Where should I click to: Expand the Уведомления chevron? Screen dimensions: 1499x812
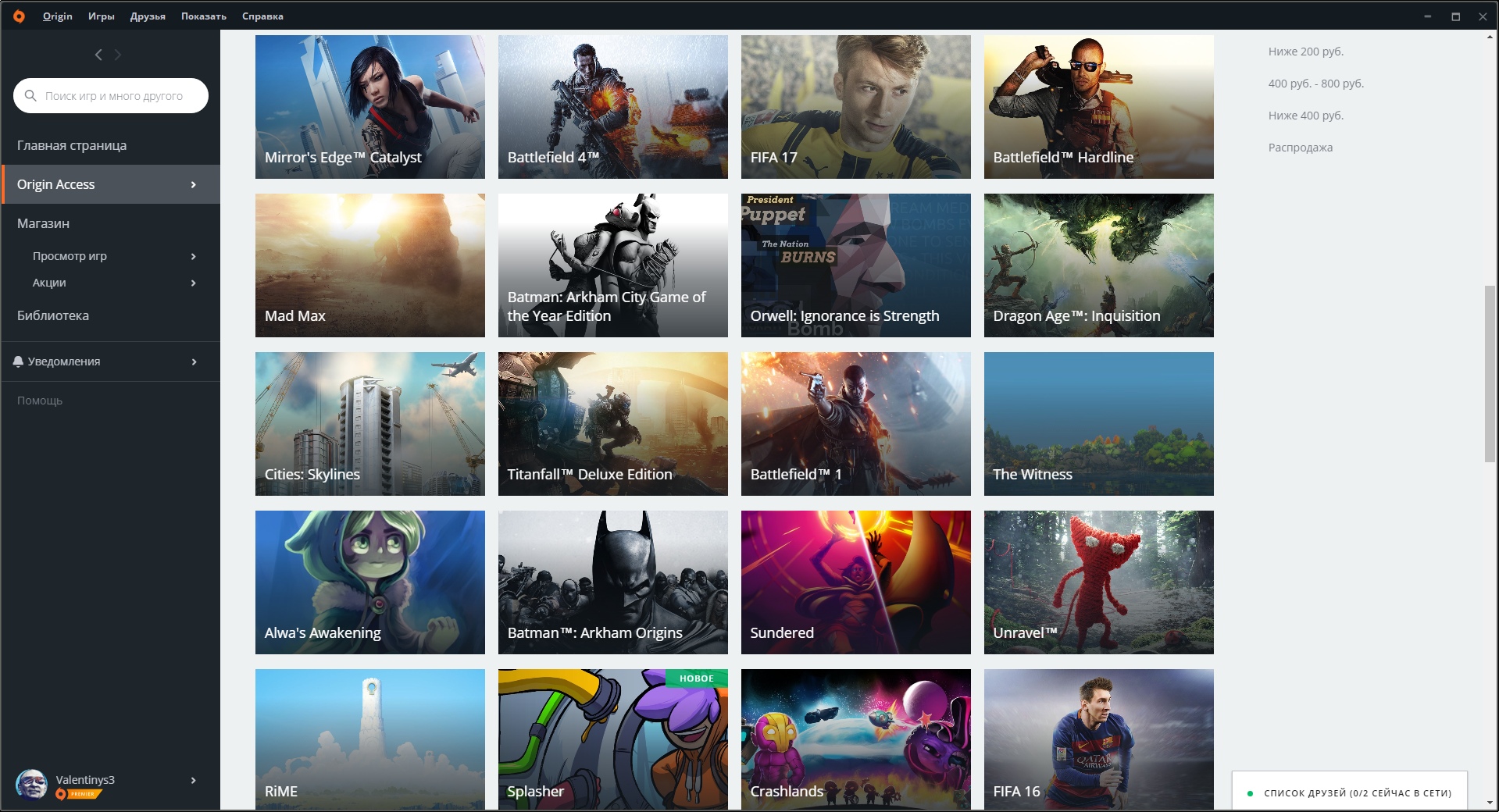point(194,361)
